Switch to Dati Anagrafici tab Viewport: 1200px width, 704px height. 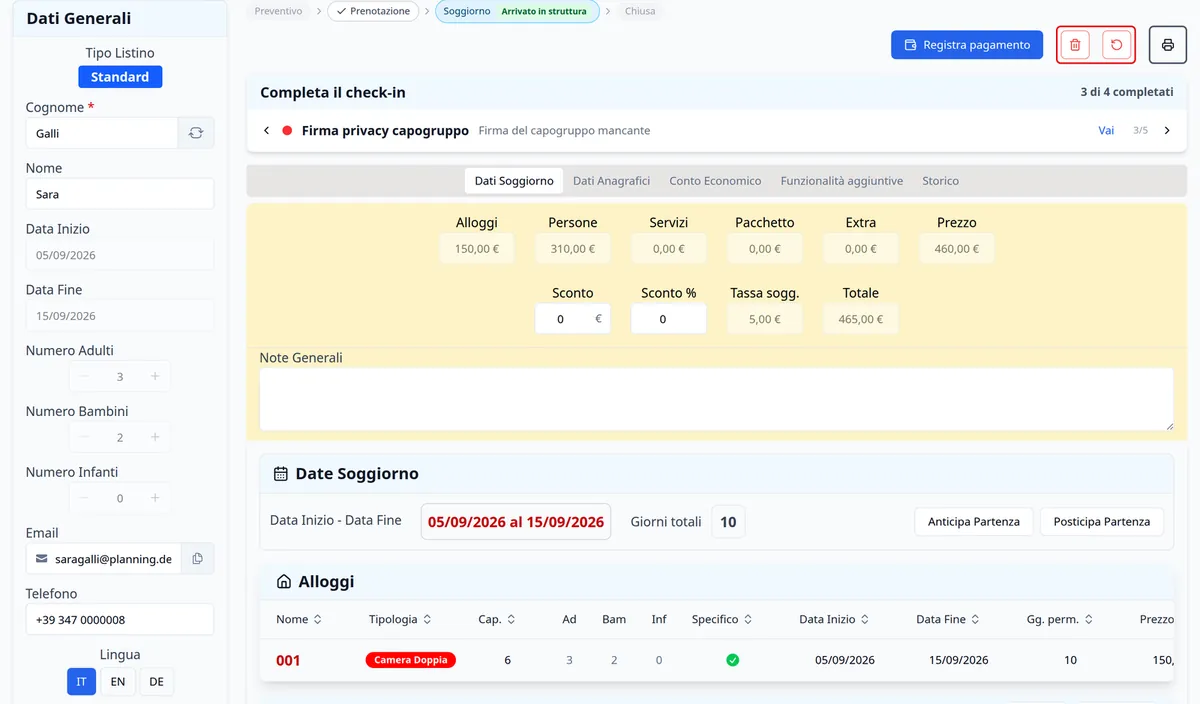coord(611,181)
